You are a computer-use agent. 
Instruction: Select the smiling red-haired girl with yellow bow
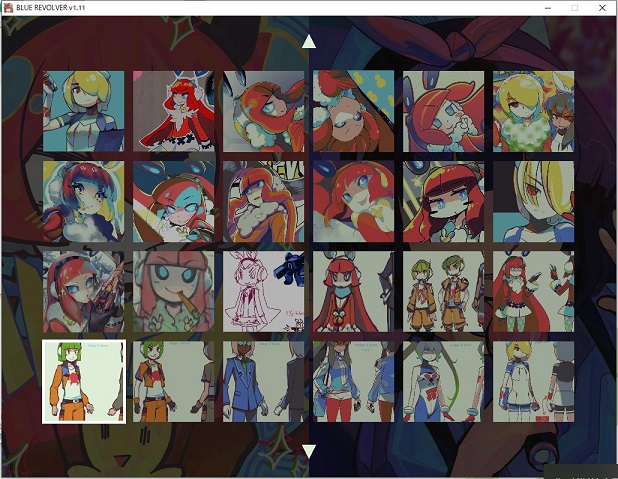(x=354, y=201)
